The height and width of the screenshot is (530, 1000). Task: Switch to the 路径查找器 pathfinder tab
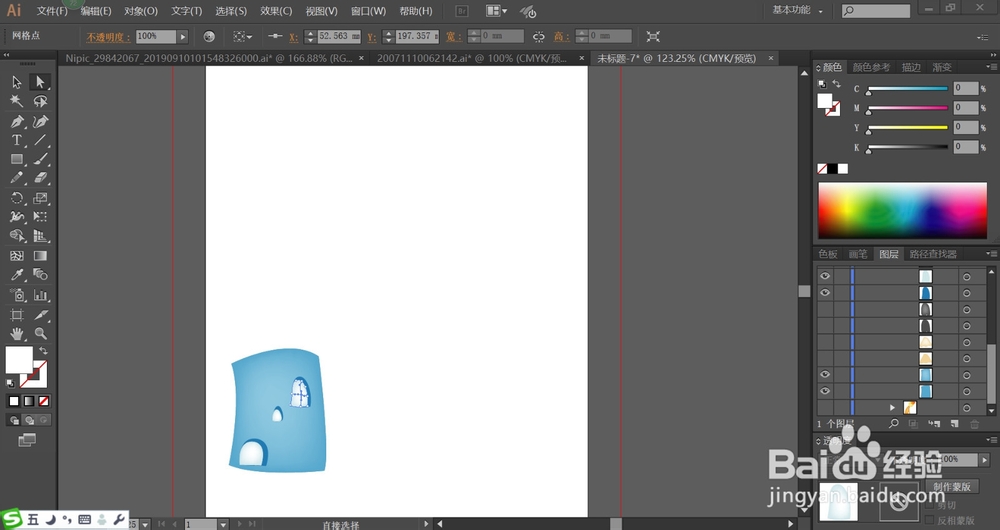933,254
